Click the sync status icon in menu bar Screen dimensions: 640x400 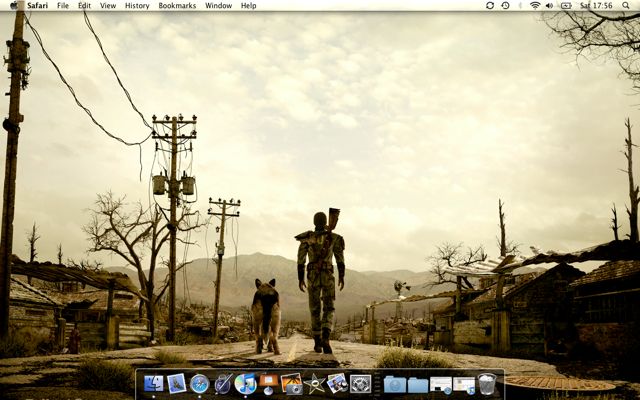[x=490, y=5]
